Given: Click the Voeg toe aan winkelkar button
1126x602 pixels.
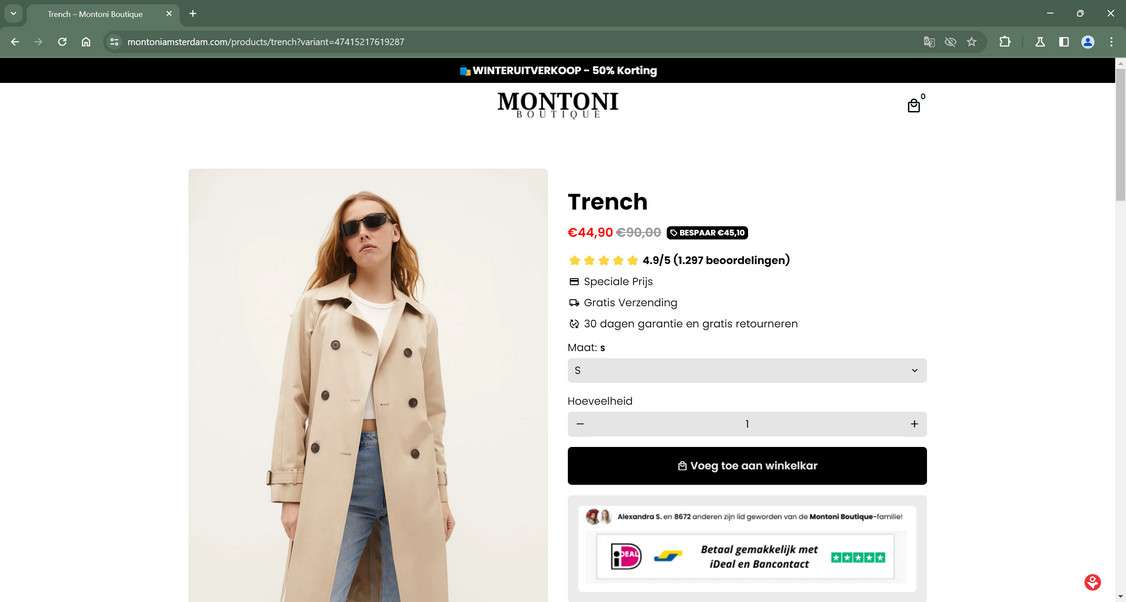Looking at the screenshot, I should [746, 465].
